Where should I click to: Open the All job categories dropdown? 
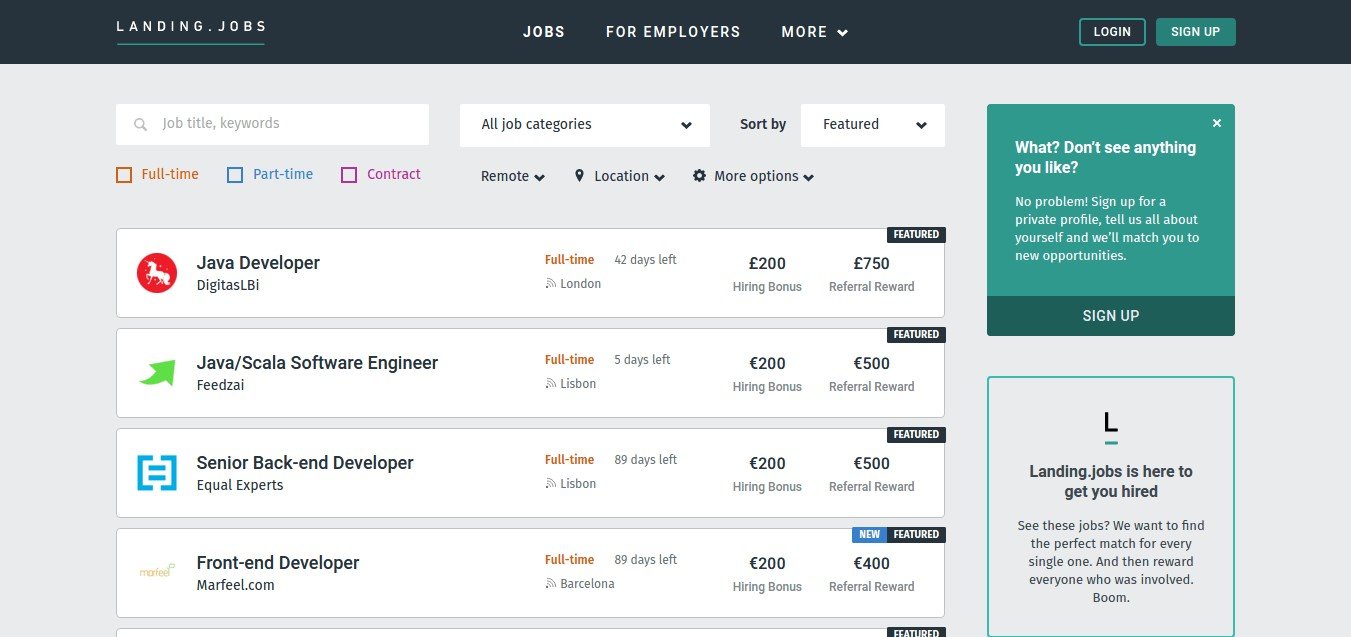(585, 125)
